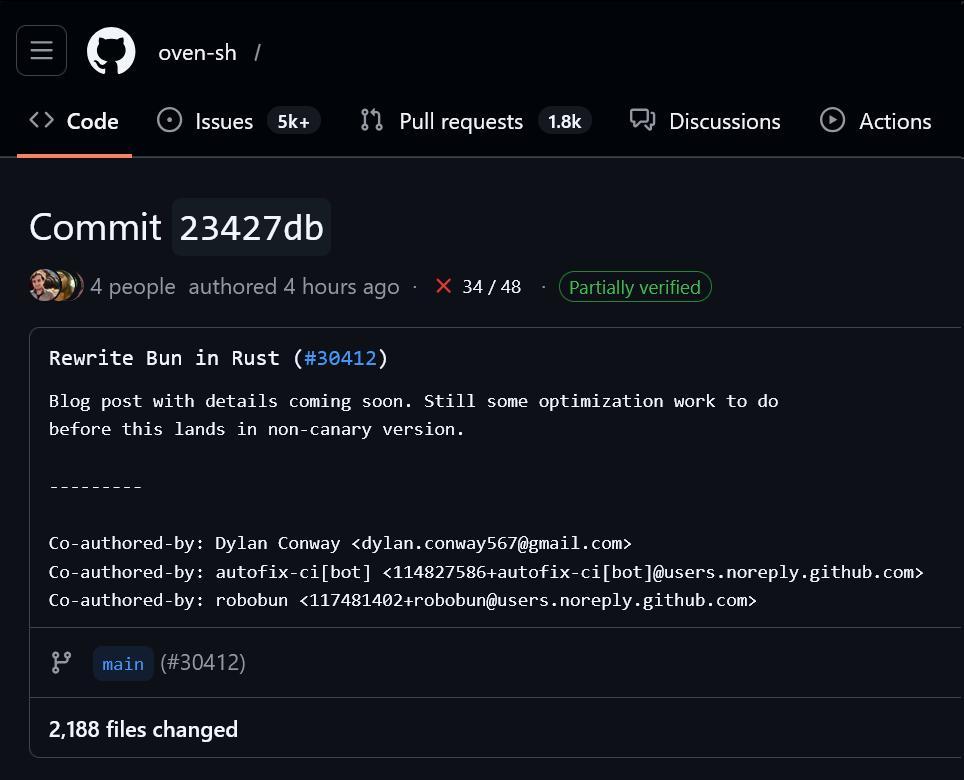Click the 5k+ issues counter badge

click(x=293, y=121)
